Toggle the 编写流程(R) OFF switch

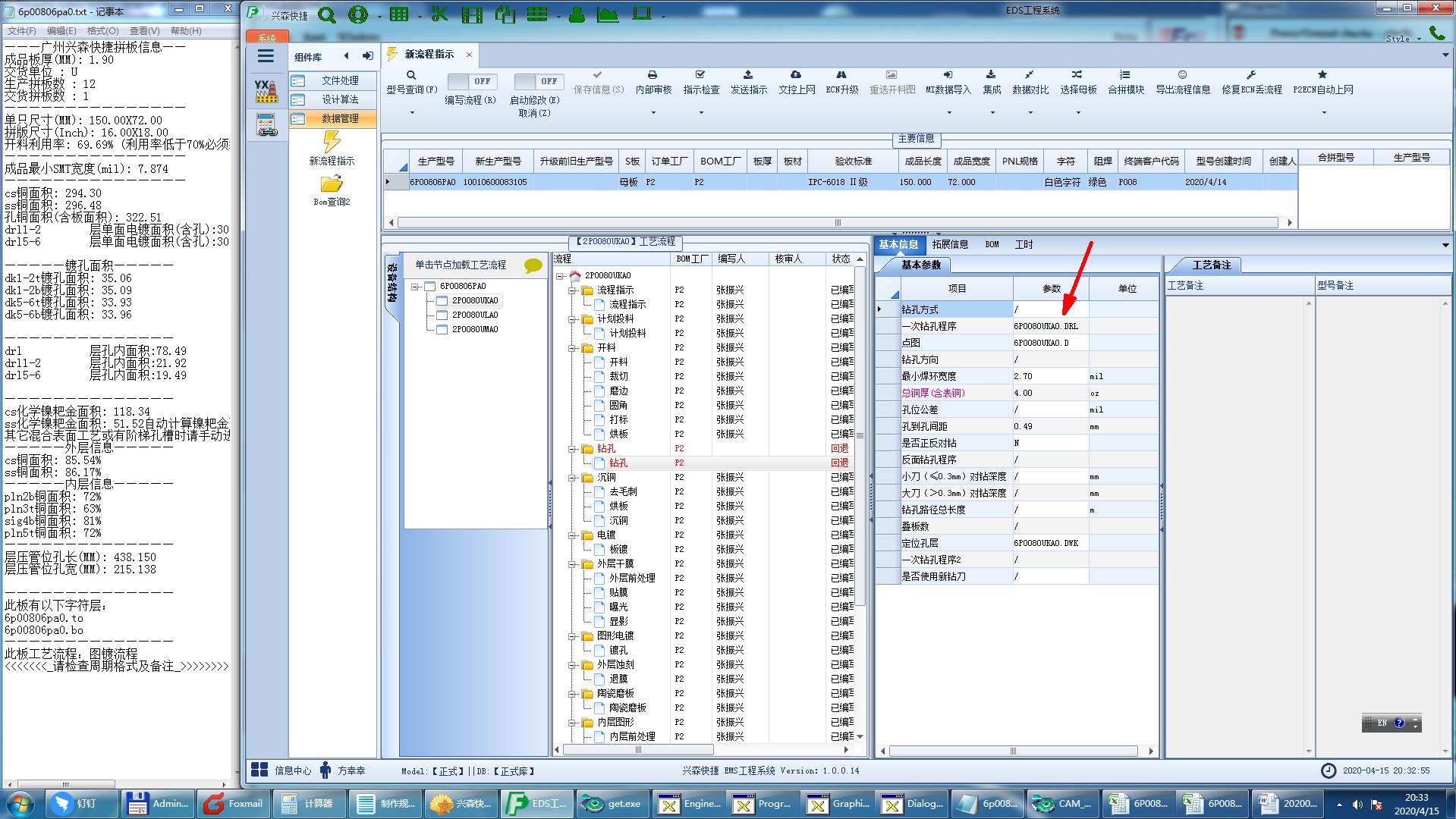(x=471, y=81)
